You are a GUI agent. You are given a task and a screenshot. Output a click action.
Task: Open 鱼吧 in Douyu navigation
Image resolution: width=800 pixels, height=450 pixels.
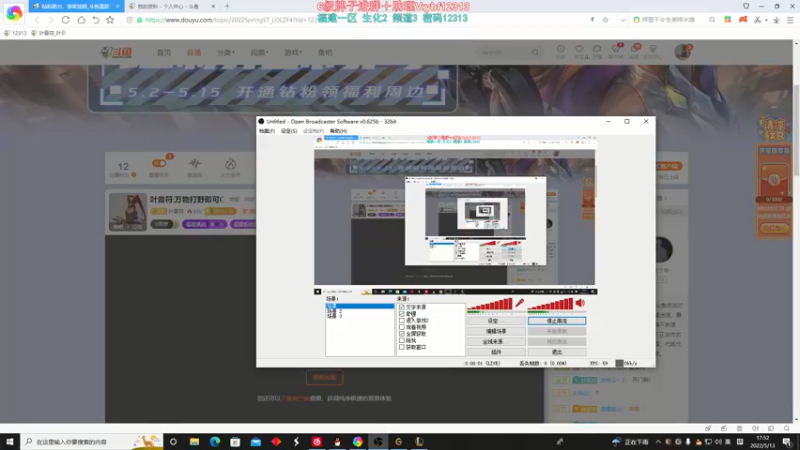point(325,52)
